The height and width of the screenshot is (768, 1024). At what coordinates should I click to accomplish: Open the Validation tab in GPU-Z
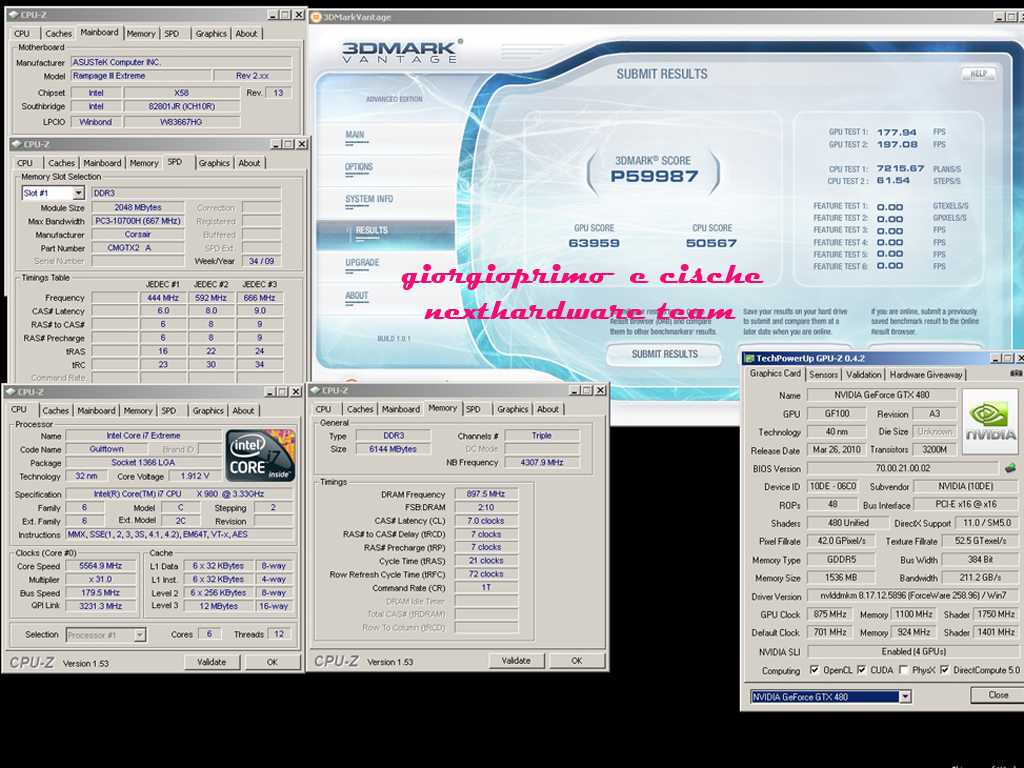coord(863,375)
